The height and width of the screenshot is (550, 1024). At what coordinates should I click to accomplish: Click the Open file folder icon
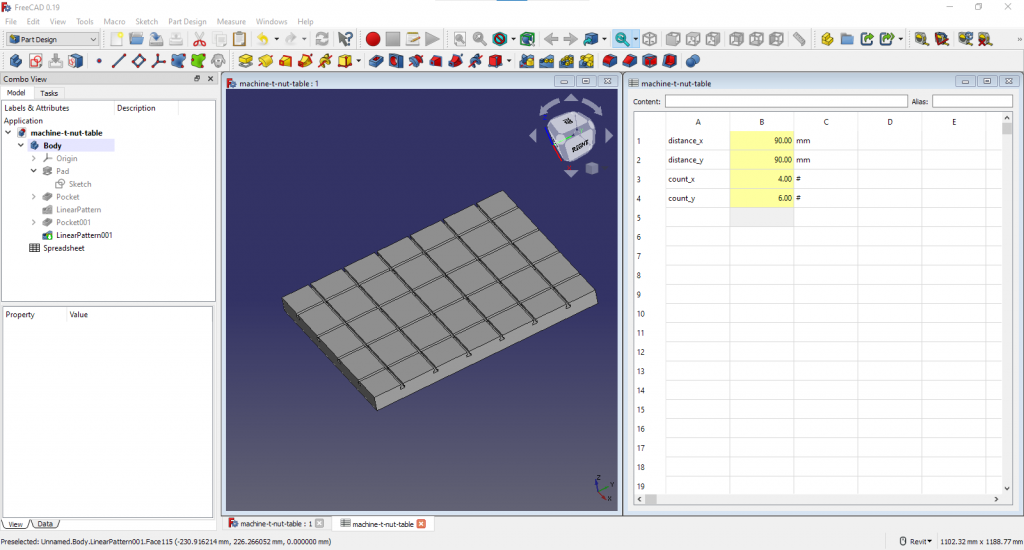(136, 39)
